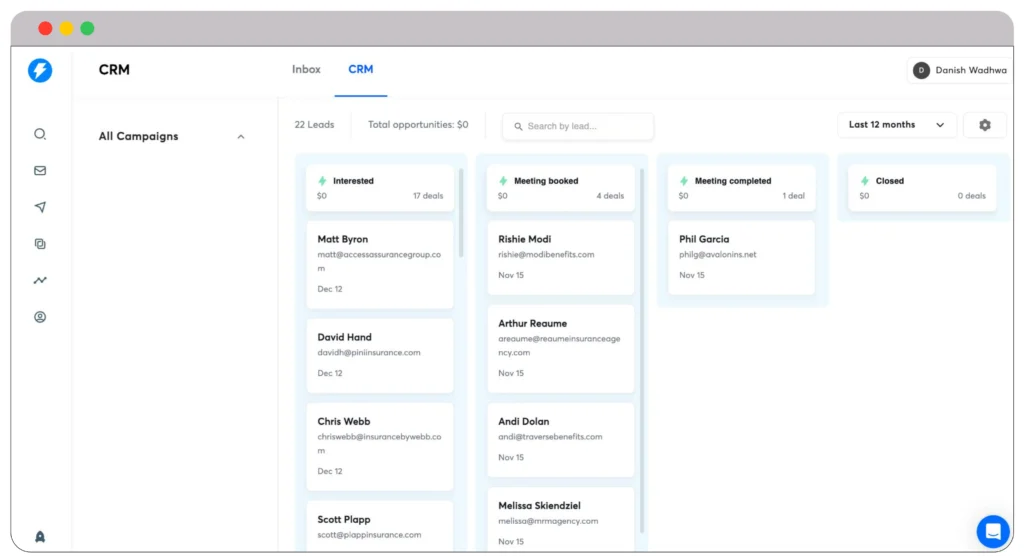Click email davidh@piniinsurance.com
1024x556 pixels.
click(369, 352)
